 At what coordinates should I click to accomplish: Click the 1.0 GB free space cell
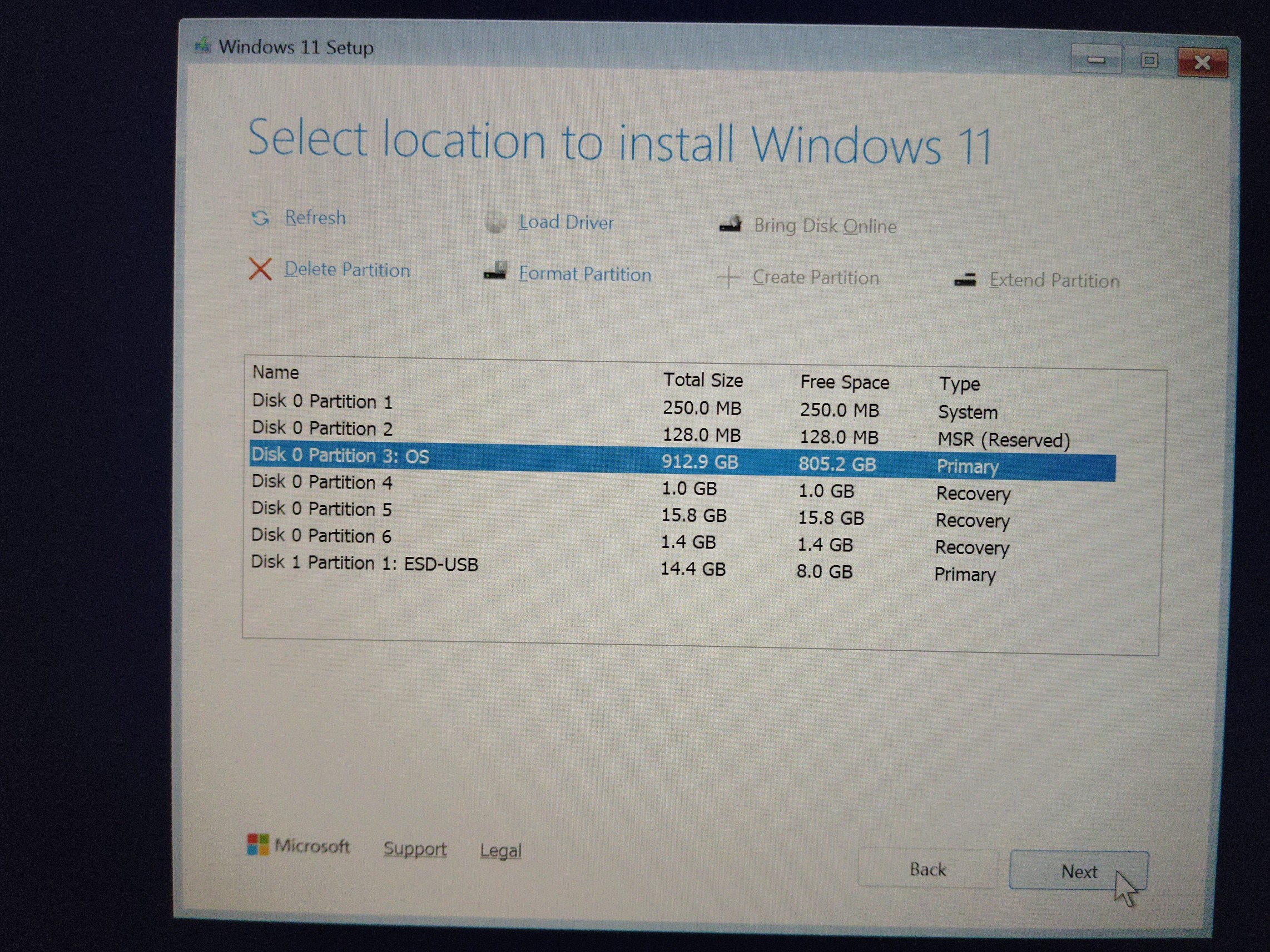[x=826, y=491]
